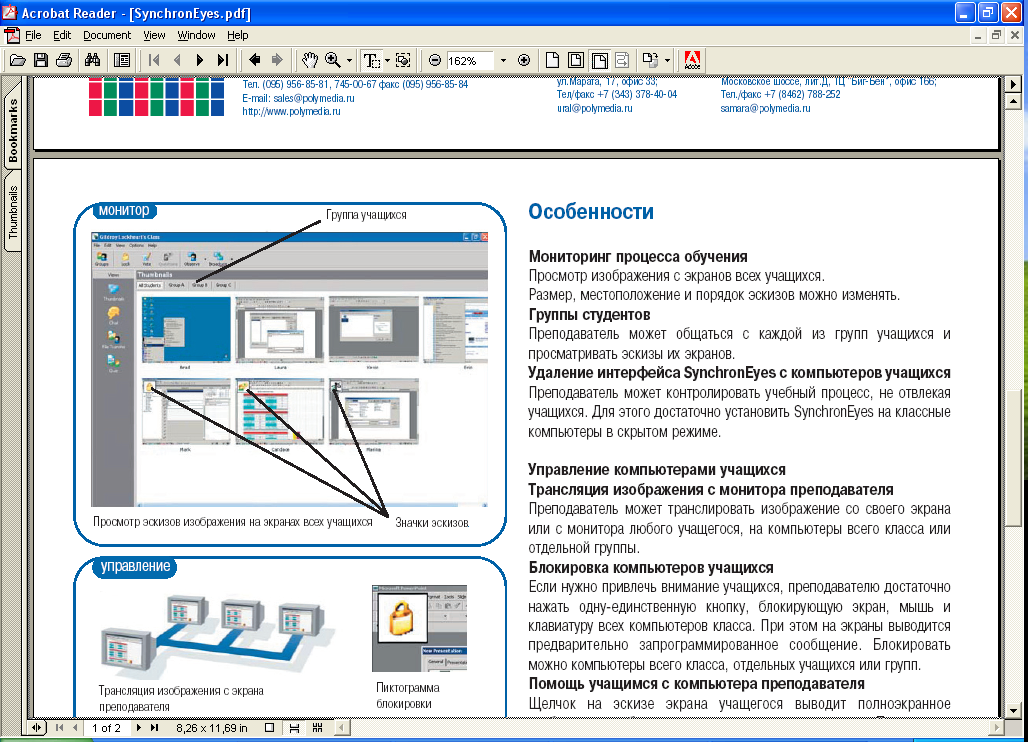Select the Hand tool
The height and width of the screenshot is (742, 1028).
[x=309, y=60]
